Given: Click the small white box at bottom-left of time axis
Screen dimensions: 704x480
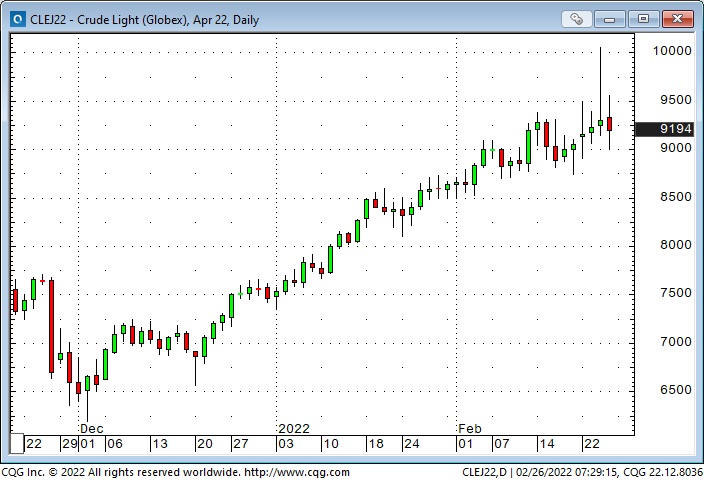Looking at the screenshot, I should click(x=17, y=444).
